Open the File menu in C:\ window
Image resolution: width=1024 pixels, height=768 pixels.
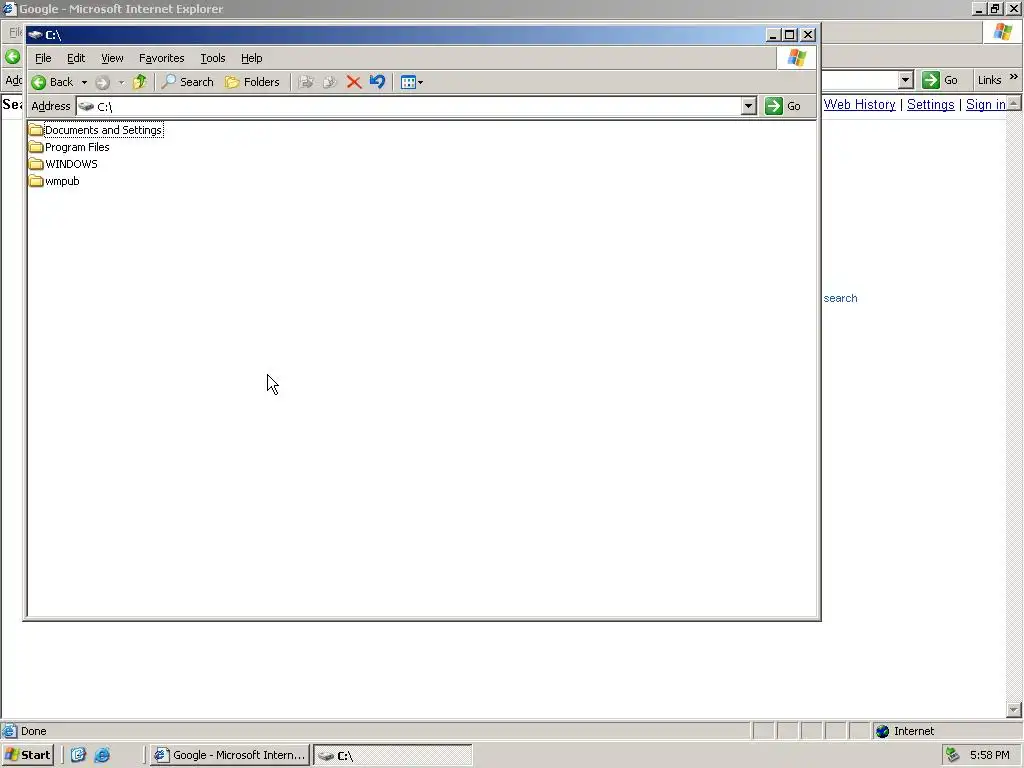(x=43, y=58)
